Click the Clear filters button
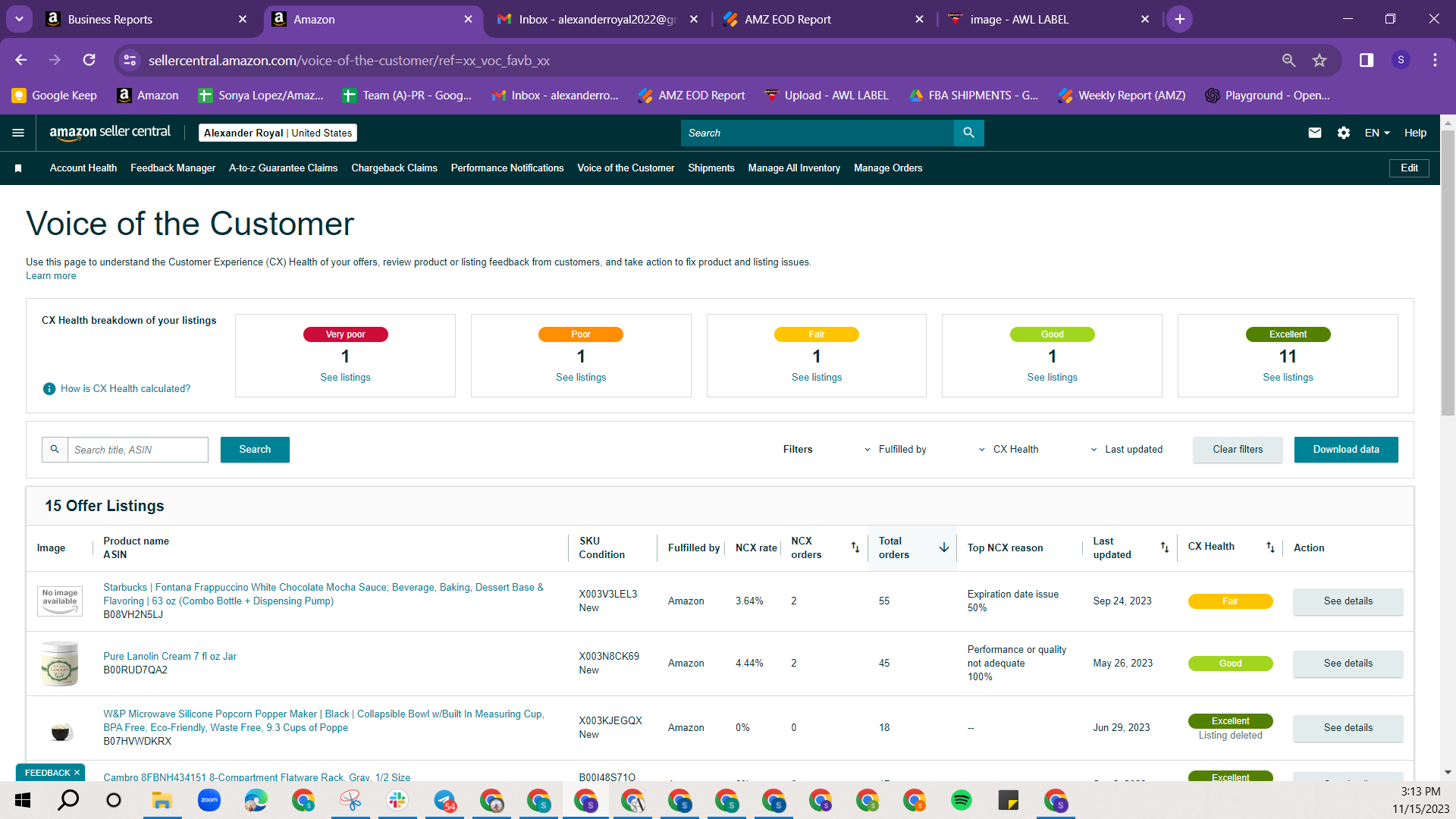The width and height of the screenshot is (1456, 819). 1238,450
